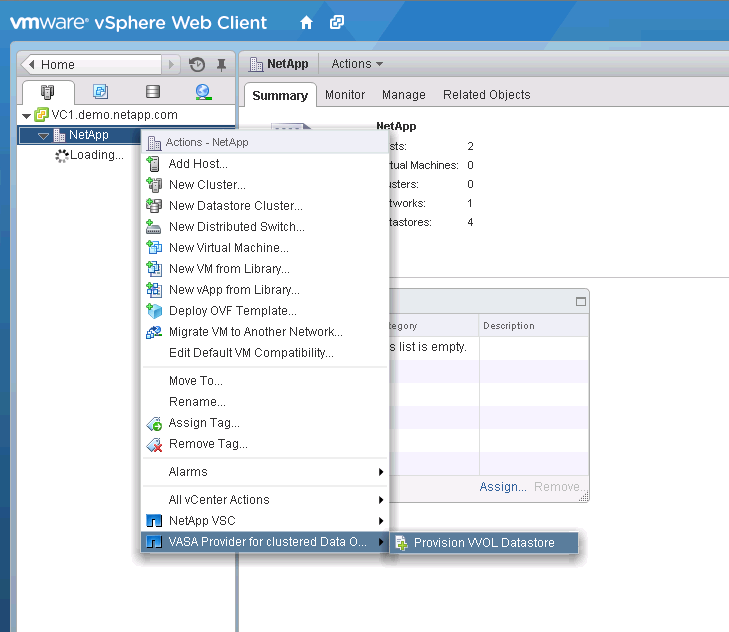This screenshot has width=729, height=632.
Task: Choose Remove Tag... from context menu
Action: tap(265, 444)
